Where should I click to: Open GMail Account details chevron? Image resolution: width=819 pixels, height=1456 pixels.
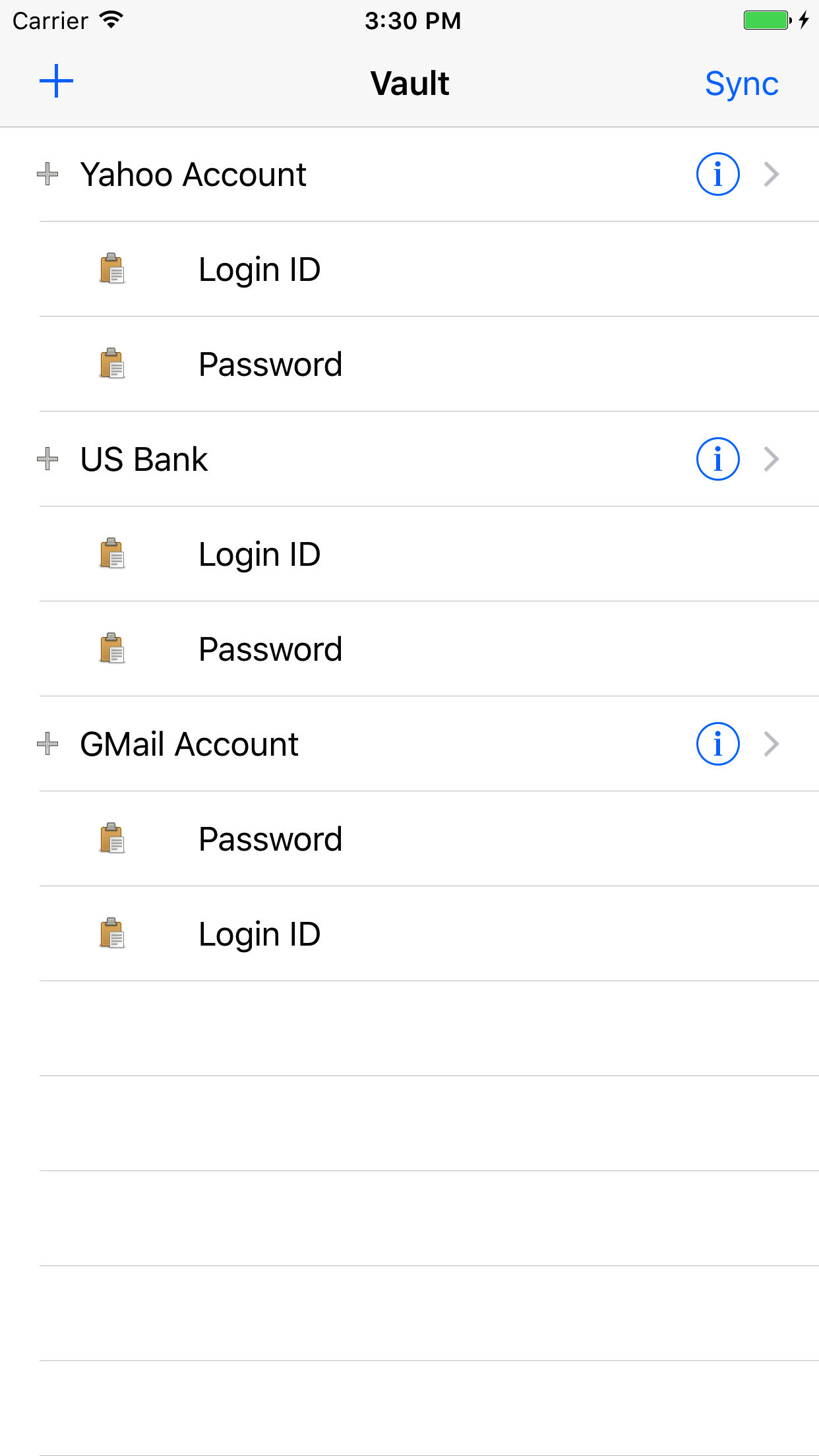[772, 744]
